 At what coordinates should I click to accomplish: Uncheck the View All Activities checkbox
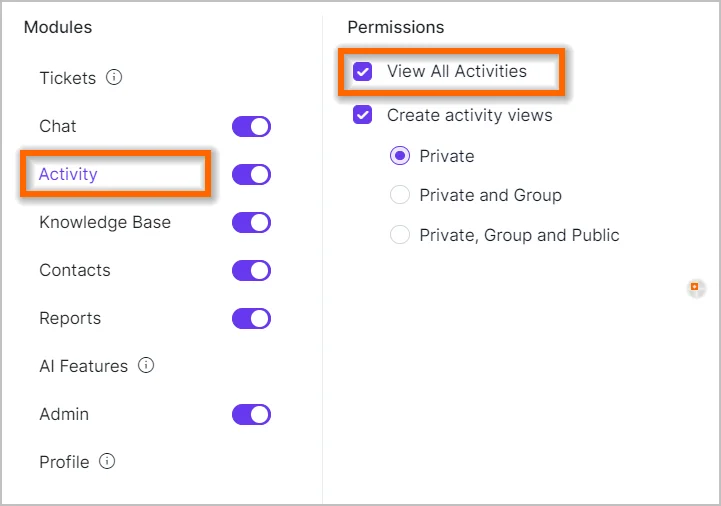tap(363, 72)
